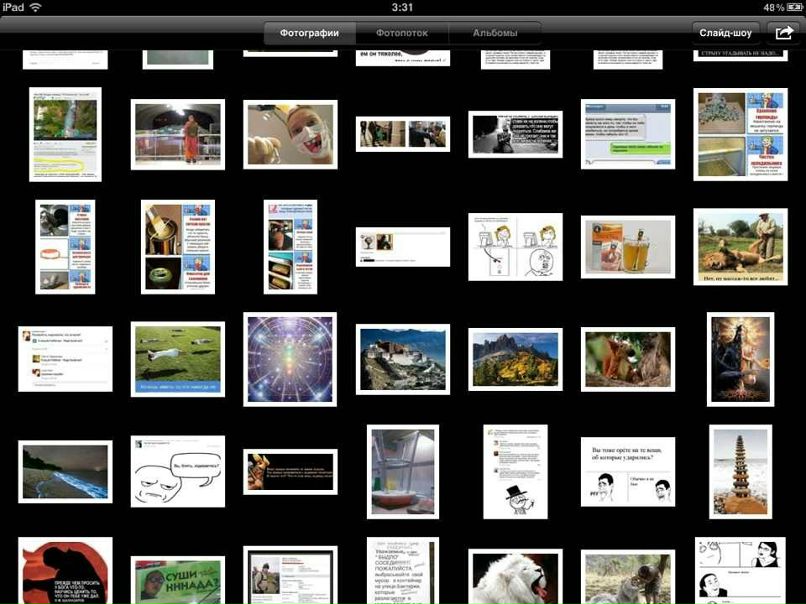The image size is (806, 604).
Task: Tap the Wi-Fi status icon
Action: 36,7
